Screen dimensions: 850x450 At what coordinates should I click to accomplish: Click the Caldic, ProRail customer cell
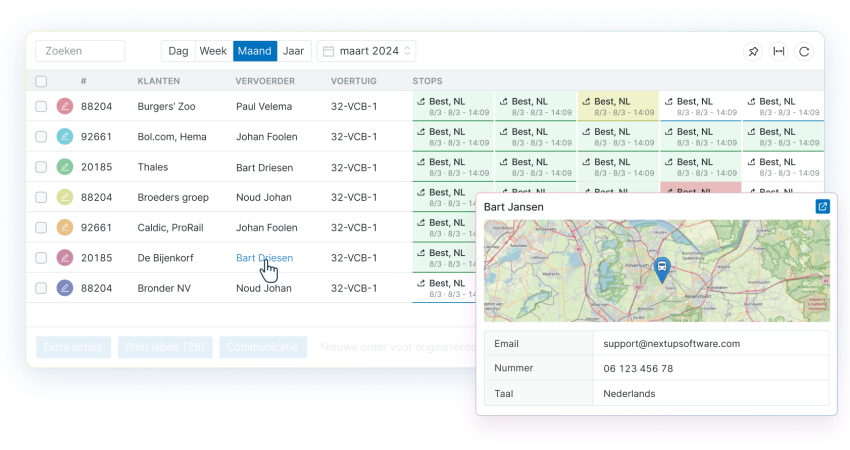tap(170, 228)
